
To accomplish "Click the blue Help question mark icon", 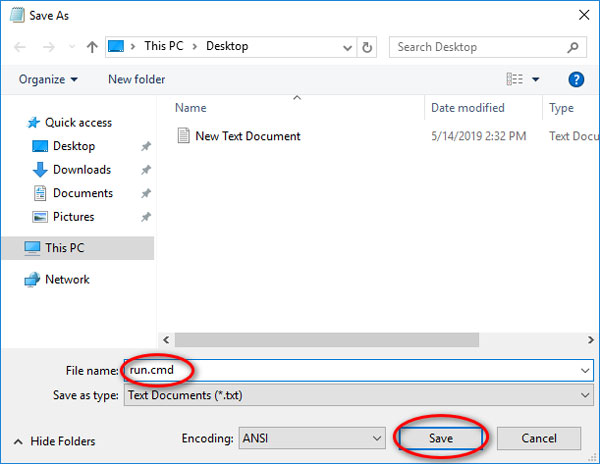I will click(x=576, y=79).
